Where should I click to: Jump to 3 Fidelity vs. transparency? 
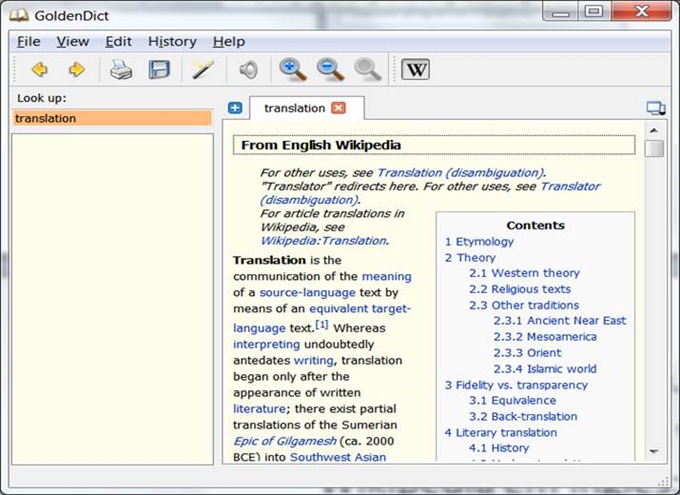pos(516,385)
